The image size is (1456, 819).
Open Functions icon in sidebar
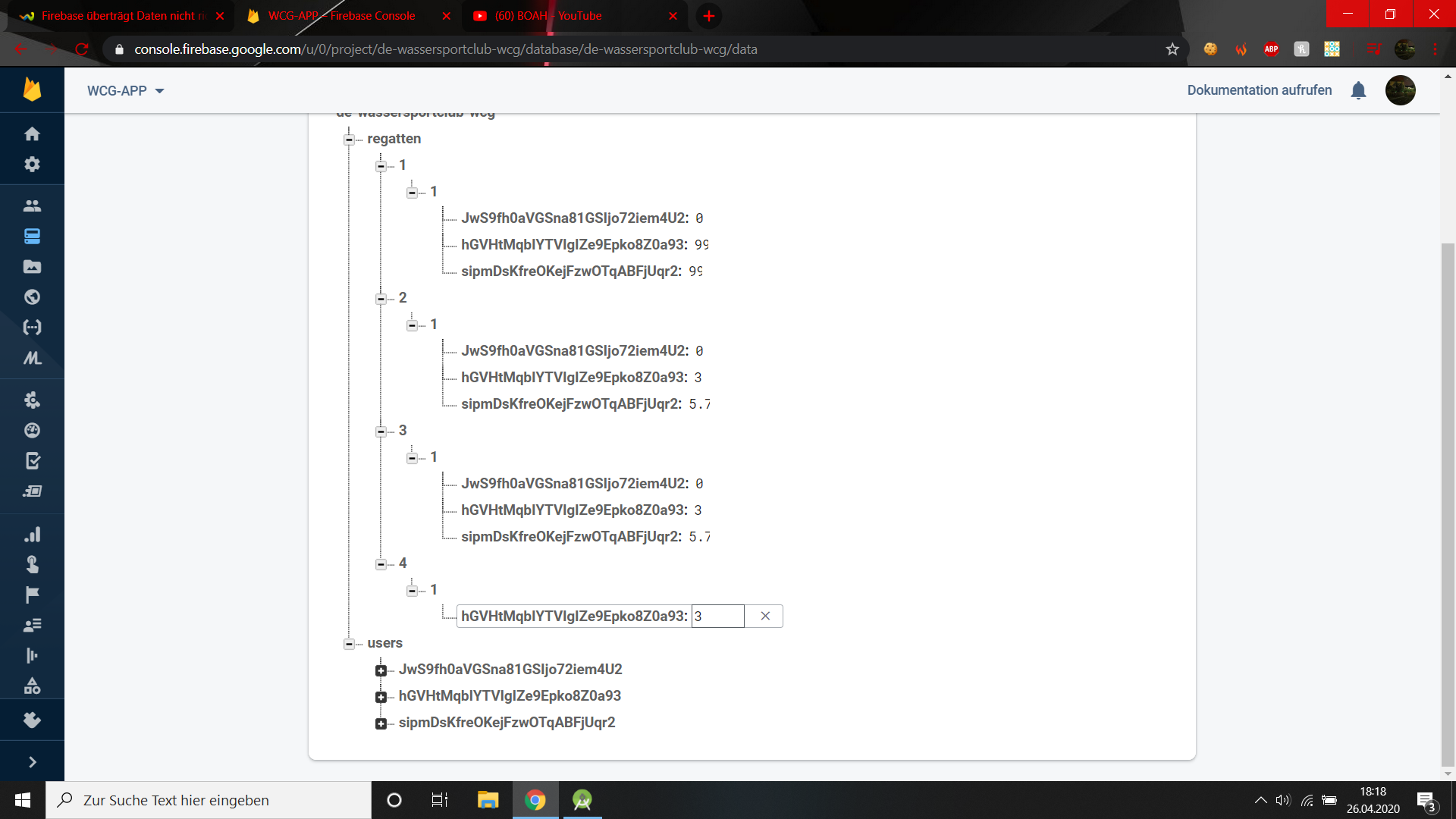point(32,327)
